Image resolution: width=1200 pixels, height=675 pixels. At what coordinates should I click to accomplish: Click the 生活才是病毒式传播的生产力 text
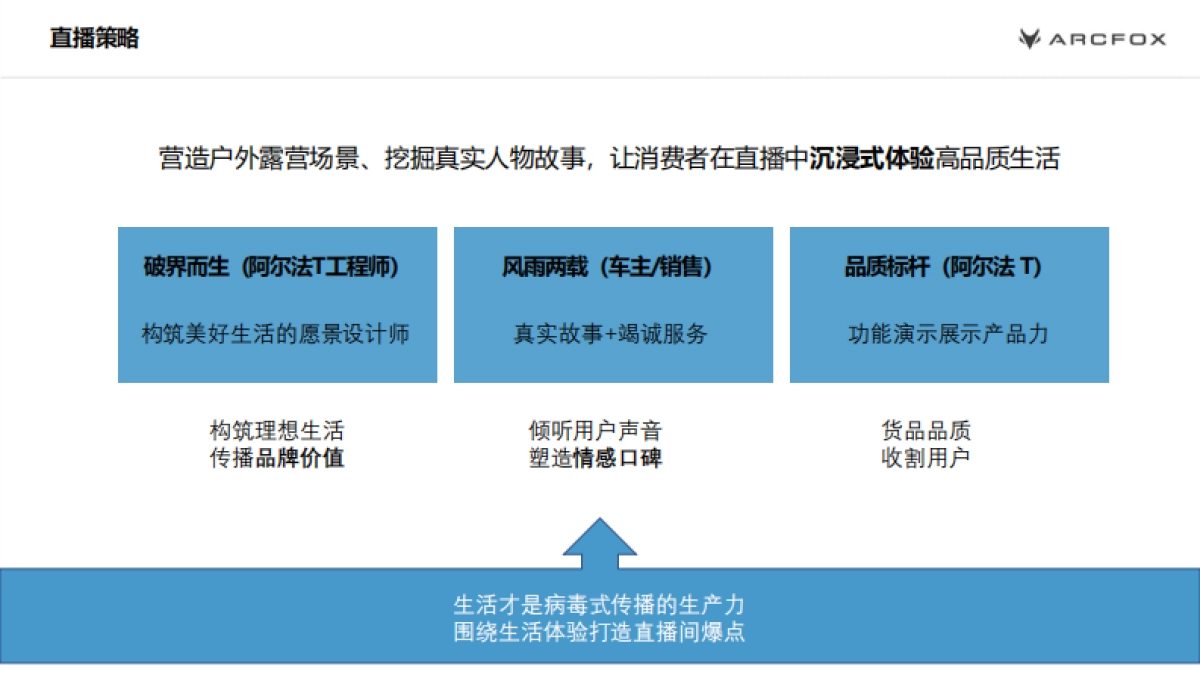point(600,604)
